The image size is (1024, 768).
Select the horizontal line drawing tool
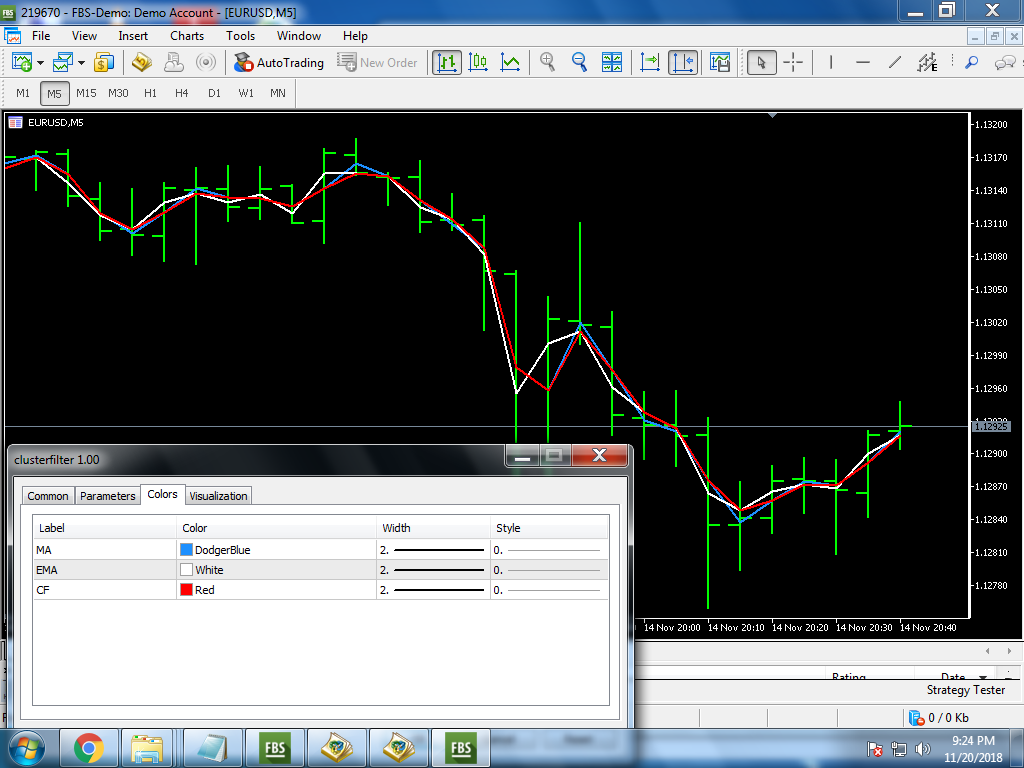[863, 63]
